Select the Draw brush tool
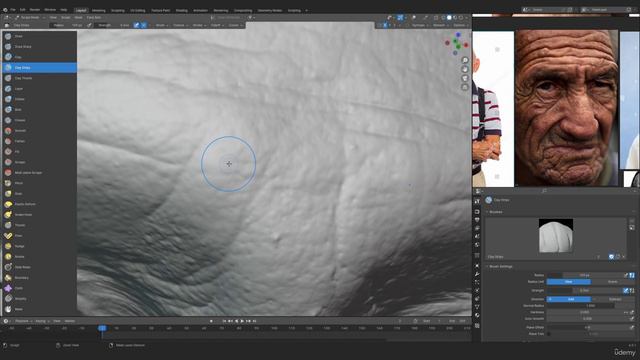The image size is (640, 360). click(39, 36)
